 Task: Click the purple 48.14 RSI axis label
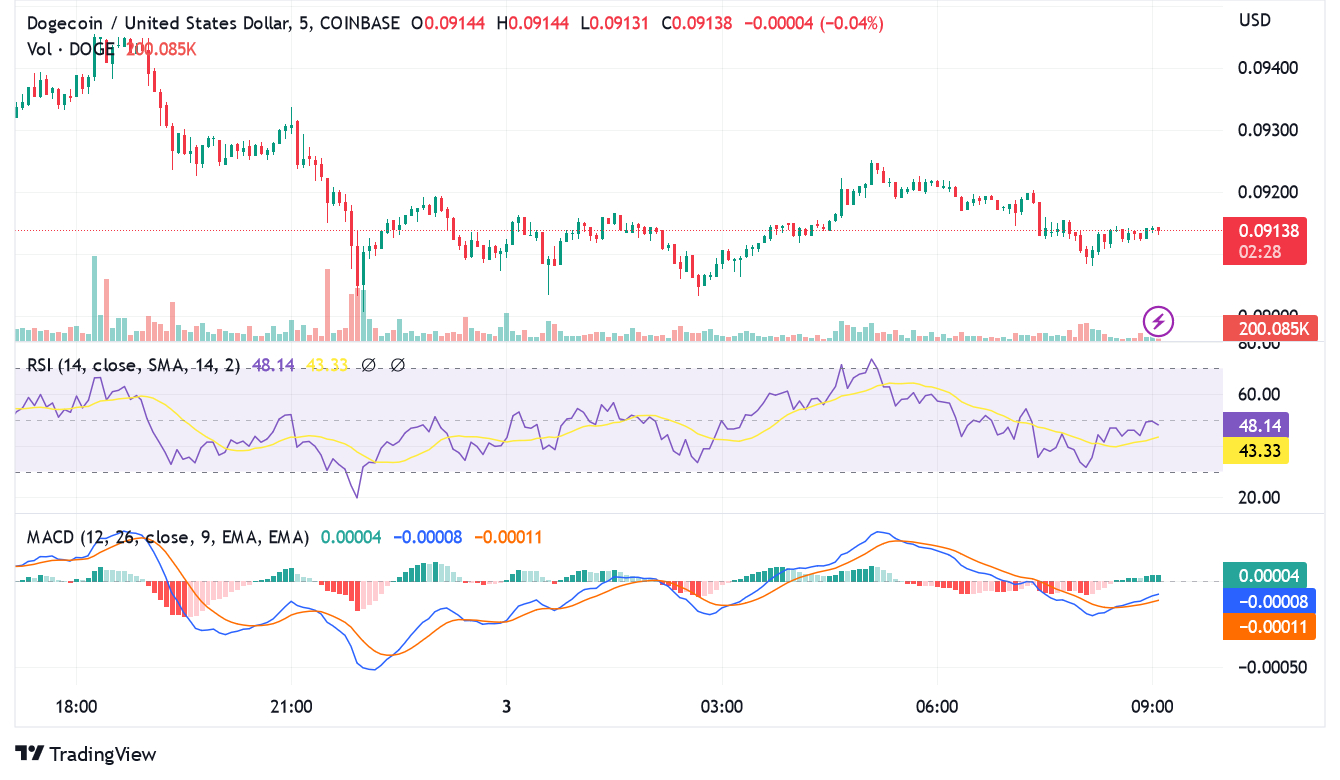1256,425
